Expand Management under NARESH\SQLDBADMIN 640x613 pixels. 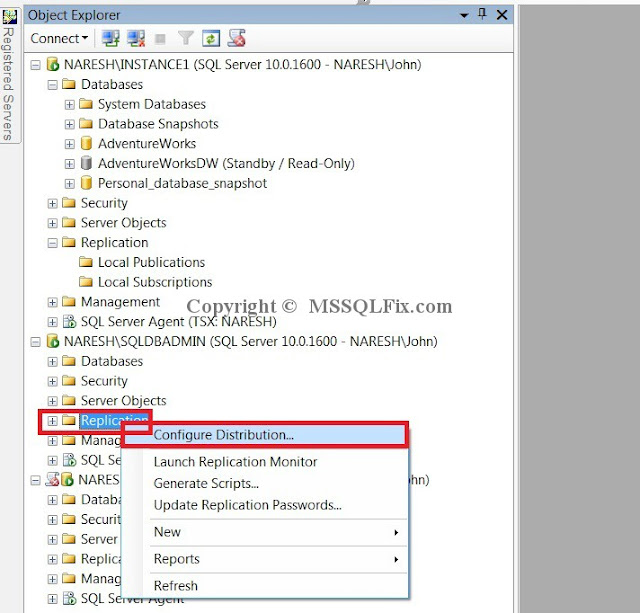coord(52,441)
